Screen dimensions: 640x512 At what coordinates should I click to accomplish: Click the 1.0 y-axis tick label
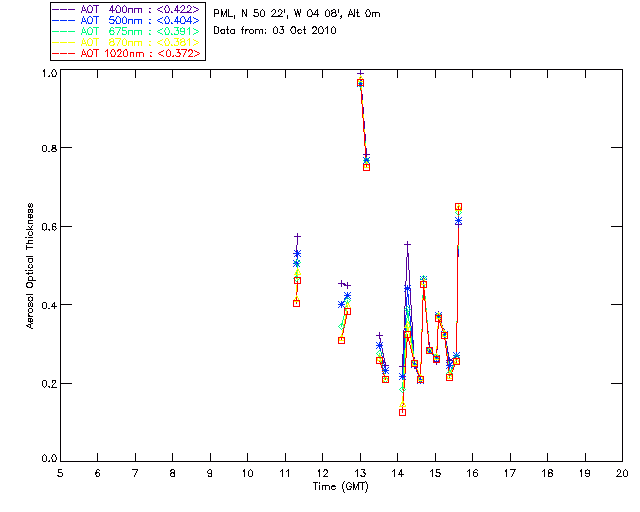(x=49, y=73)
